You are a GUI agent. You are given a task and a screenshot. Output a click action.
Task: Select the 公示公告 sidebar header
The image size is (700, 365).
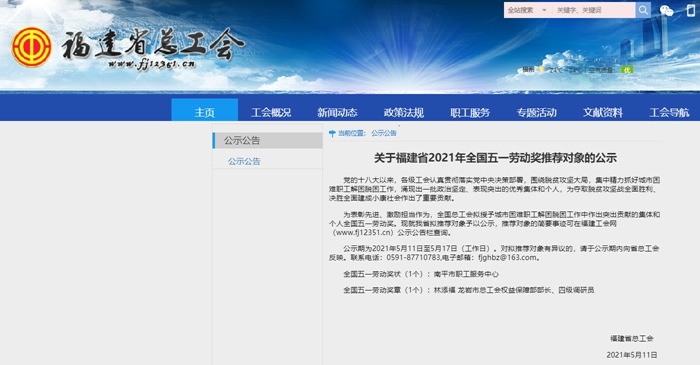pyautogui.click(x=267, y=141)
